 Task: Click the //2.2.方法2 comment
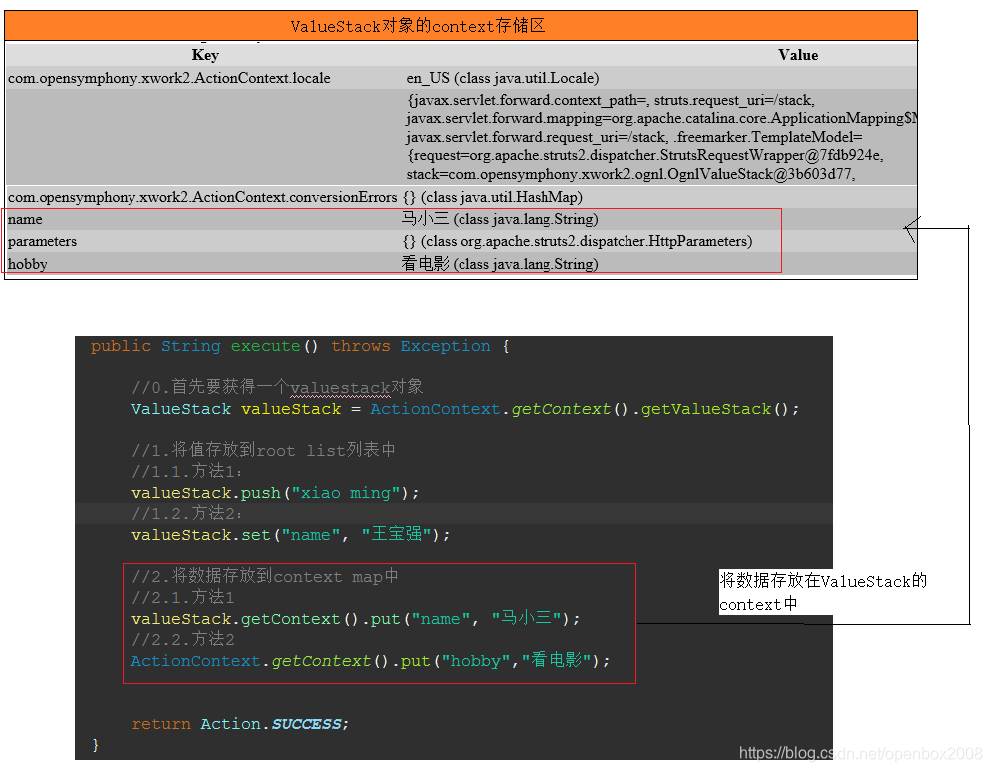pos(183,639)
